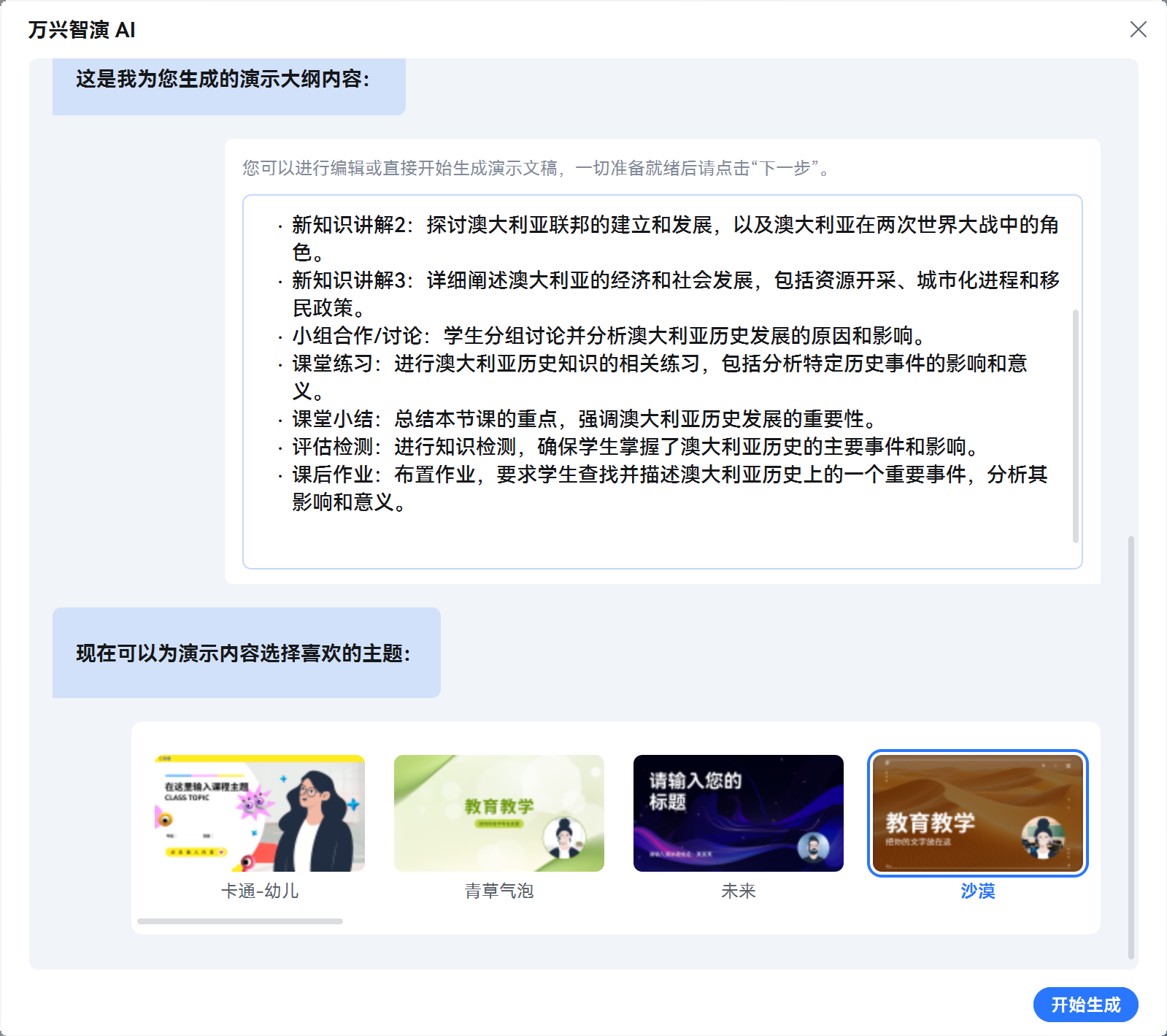Click the 青草气泡 theme label
1167x1036 pixels.
[499, 891]
